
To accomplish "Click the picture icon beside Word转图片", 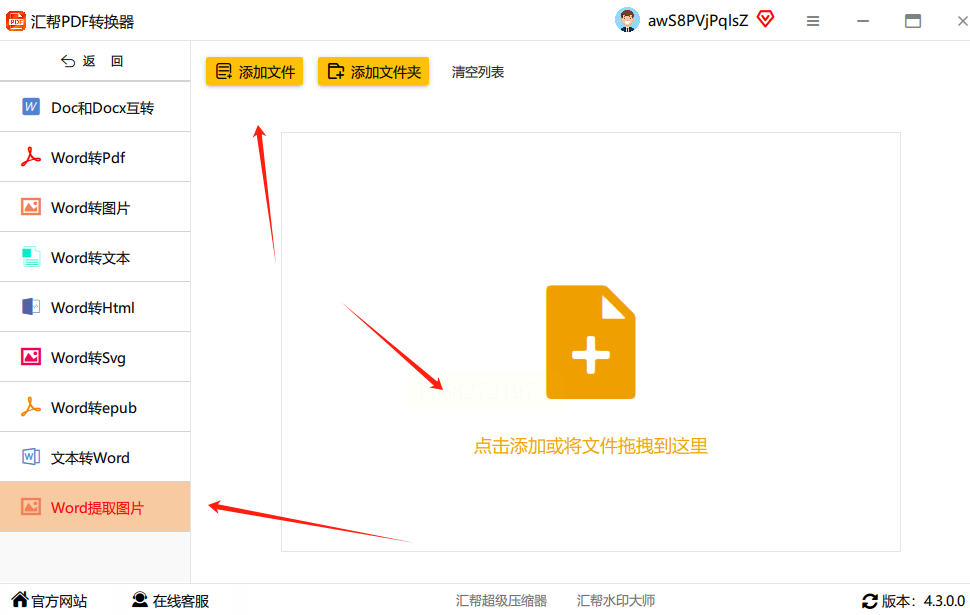I will pos(31,207).
